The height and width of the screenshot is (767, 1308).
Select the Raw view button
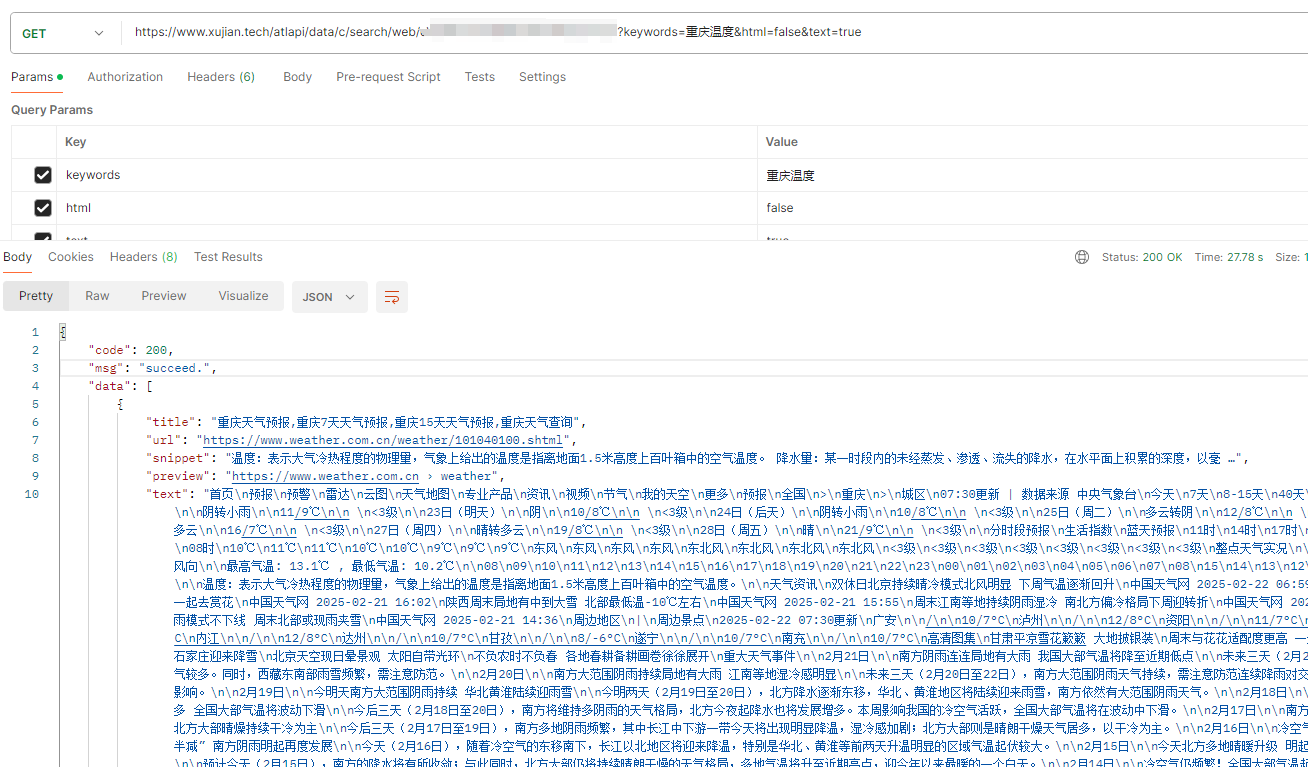[97, 296]
